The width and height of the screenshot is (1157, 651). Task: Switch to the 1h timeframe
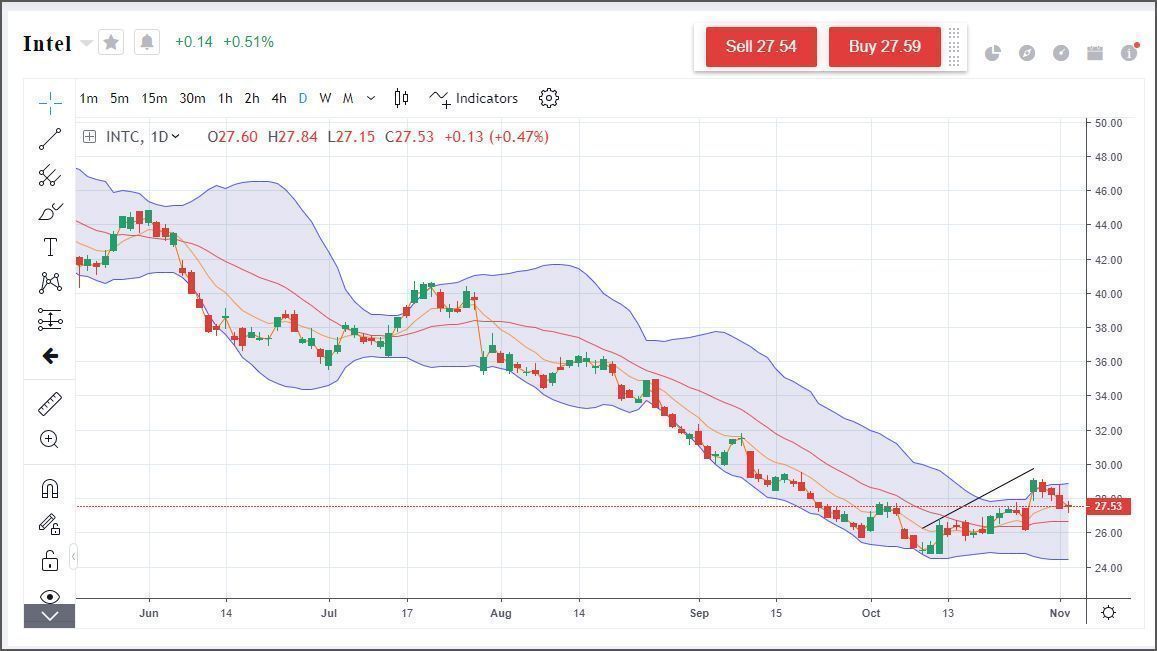[x=225, y=98]
